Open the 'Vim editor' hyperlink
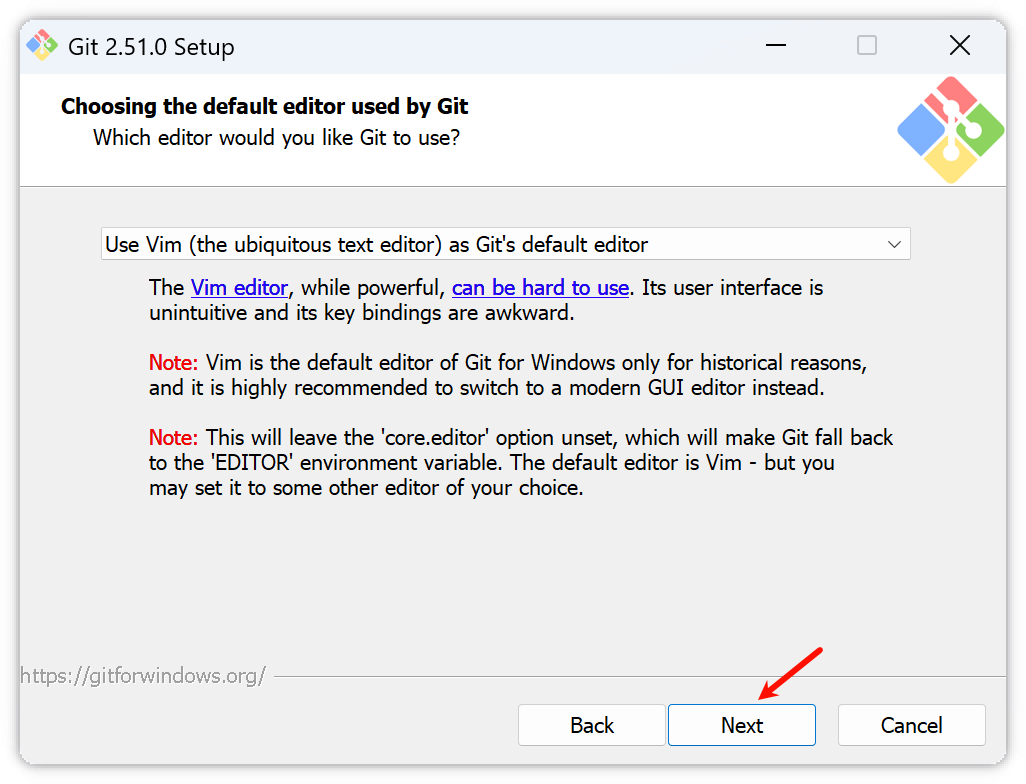 click(x=239, y=288)
